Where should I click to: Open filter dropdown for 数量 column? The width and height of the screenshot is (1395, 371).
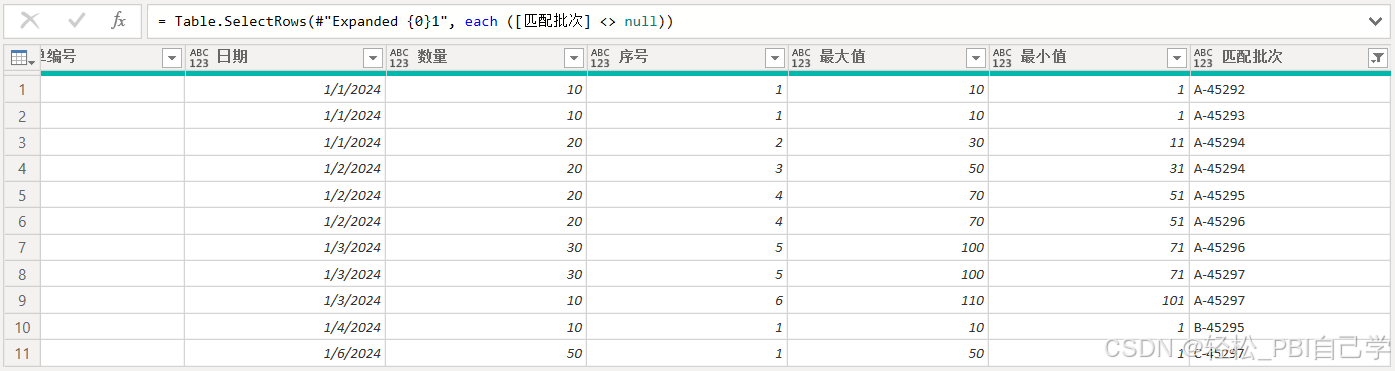pos(573,59)
